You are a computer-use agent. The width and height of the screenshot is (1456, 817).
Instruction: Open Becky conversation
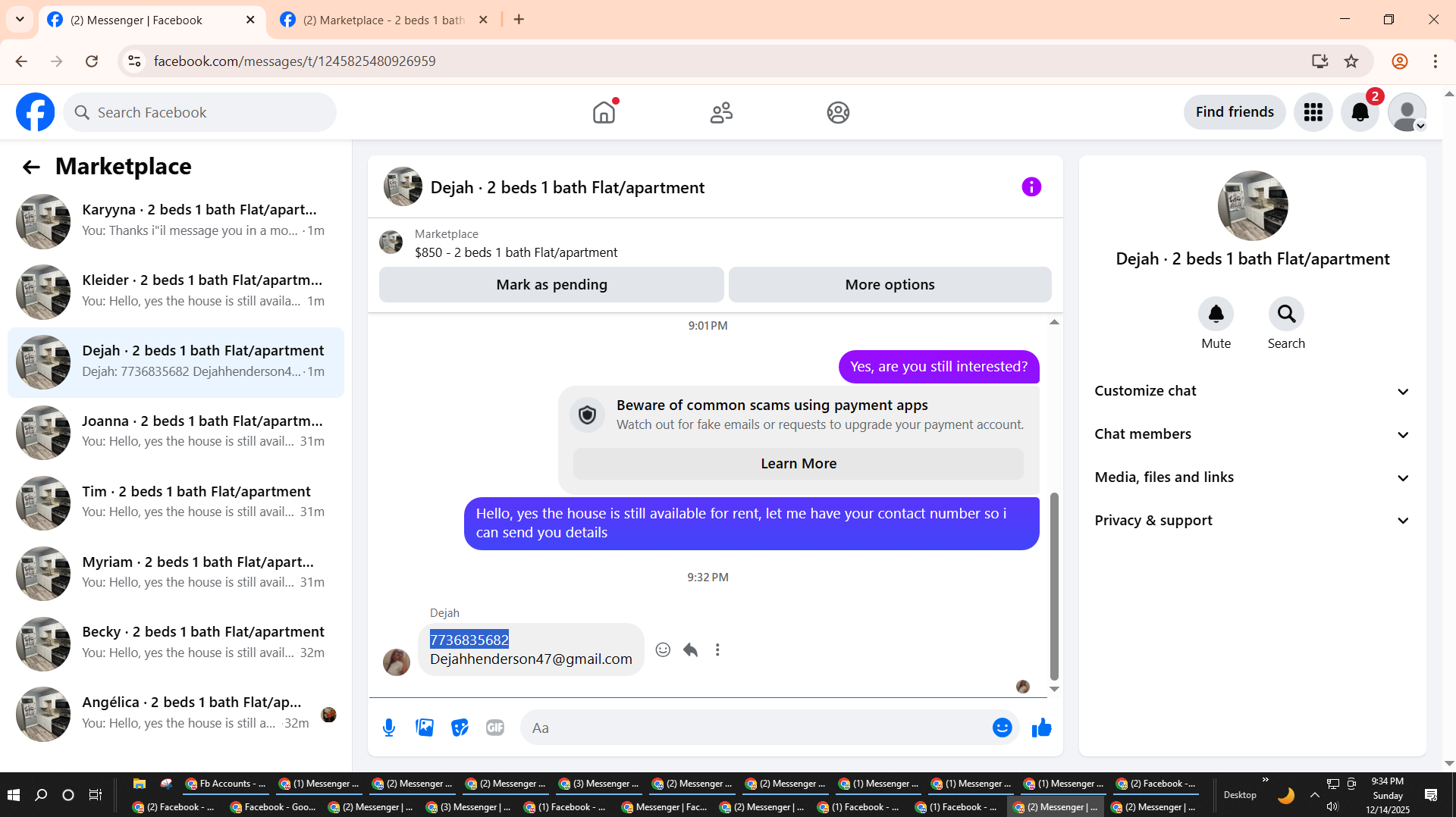point(176,643)
